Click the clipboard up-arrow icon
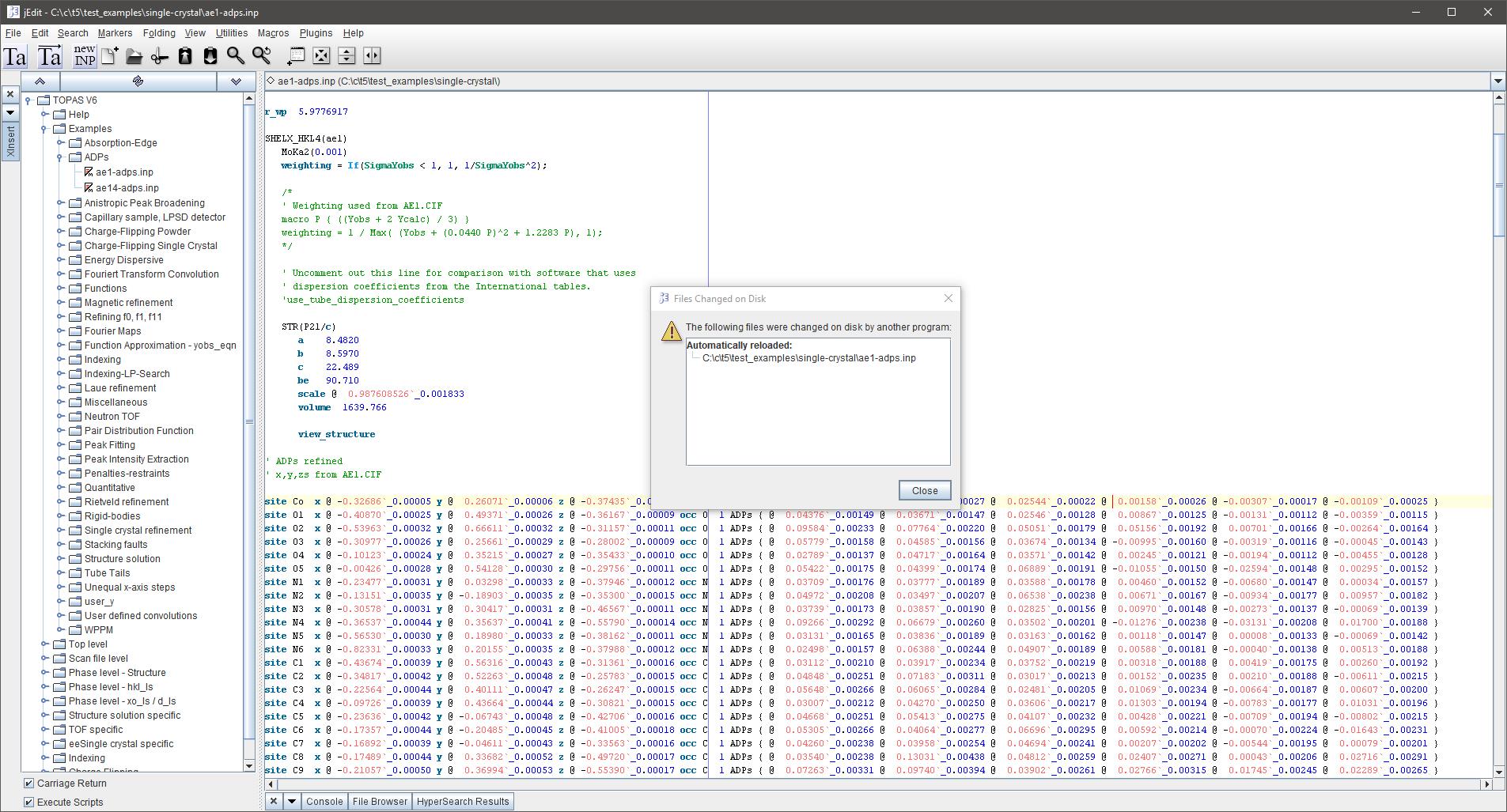 tap(185, 55)
